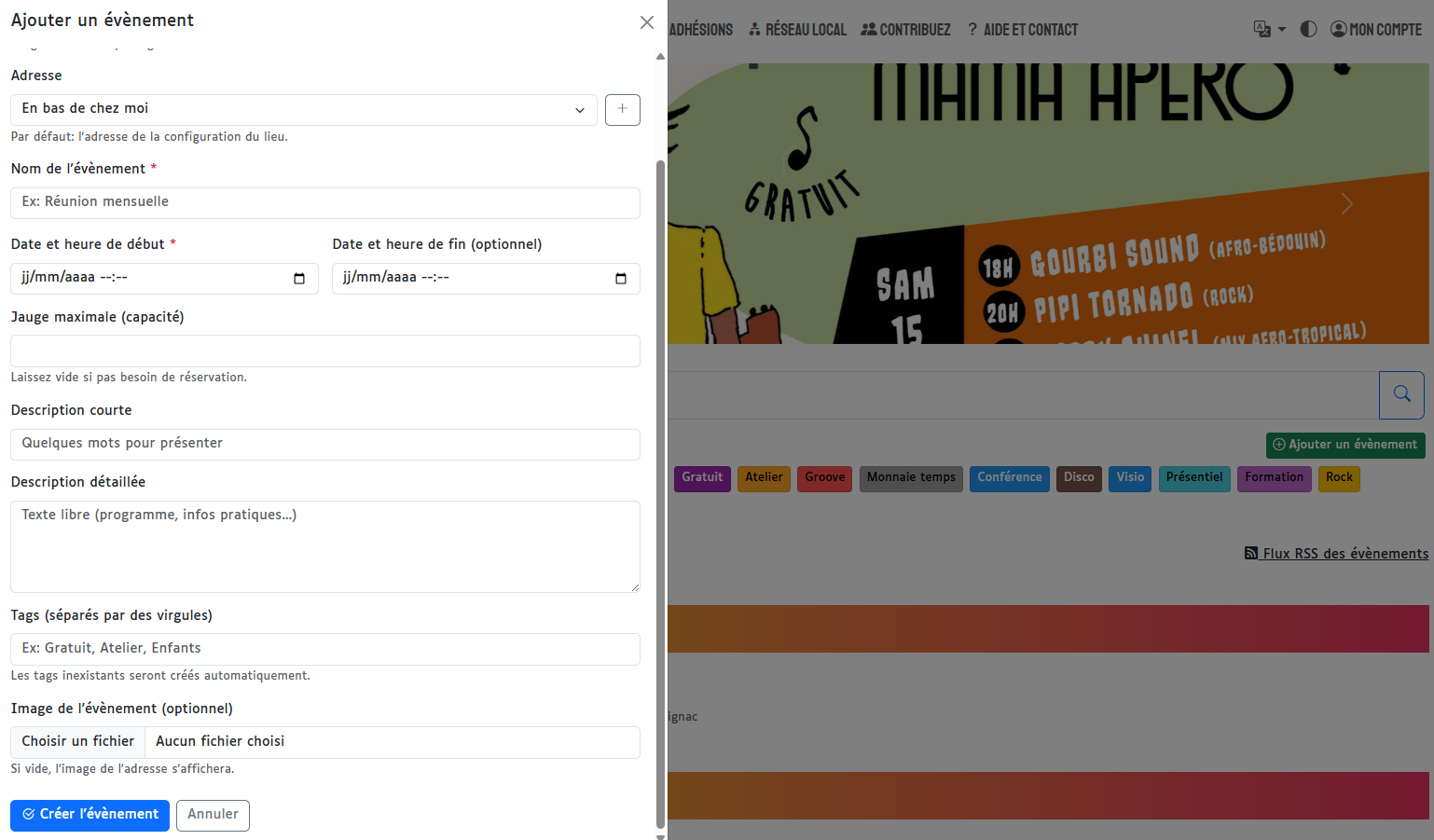Focus the Nom de l'évènement field
The width and height of the screenshot is (1434, 840).
[324, 202]
